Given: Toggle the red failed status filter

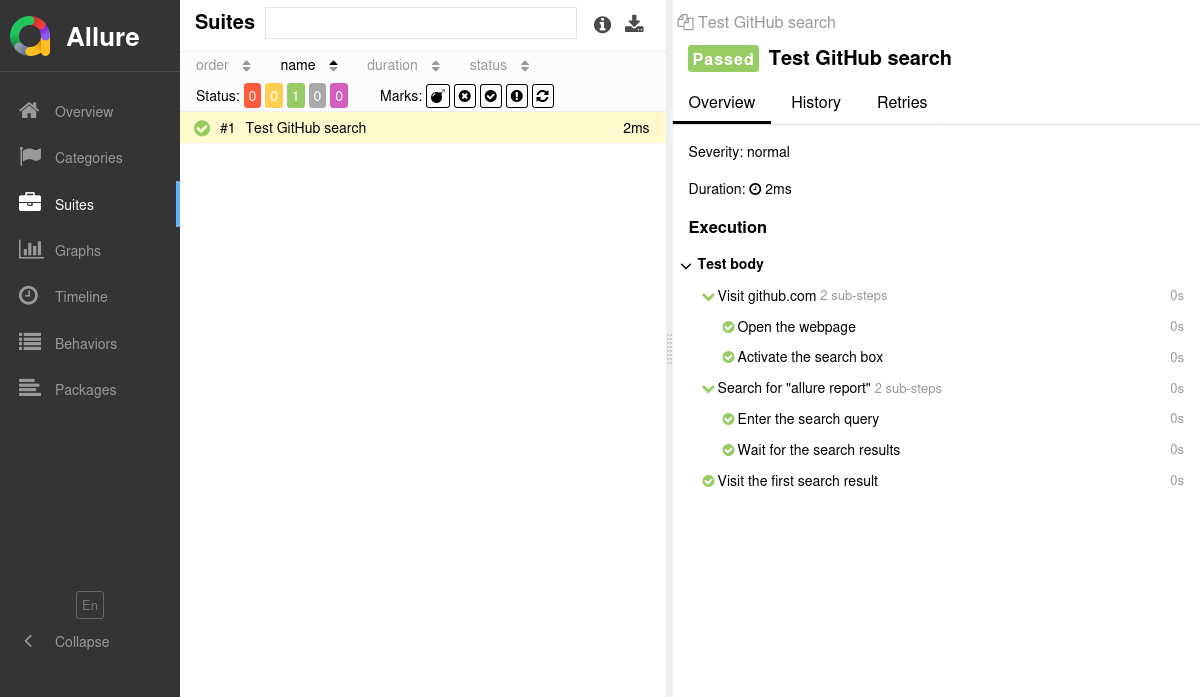Looking at the screenshot, I should click(x=252, y=96).
